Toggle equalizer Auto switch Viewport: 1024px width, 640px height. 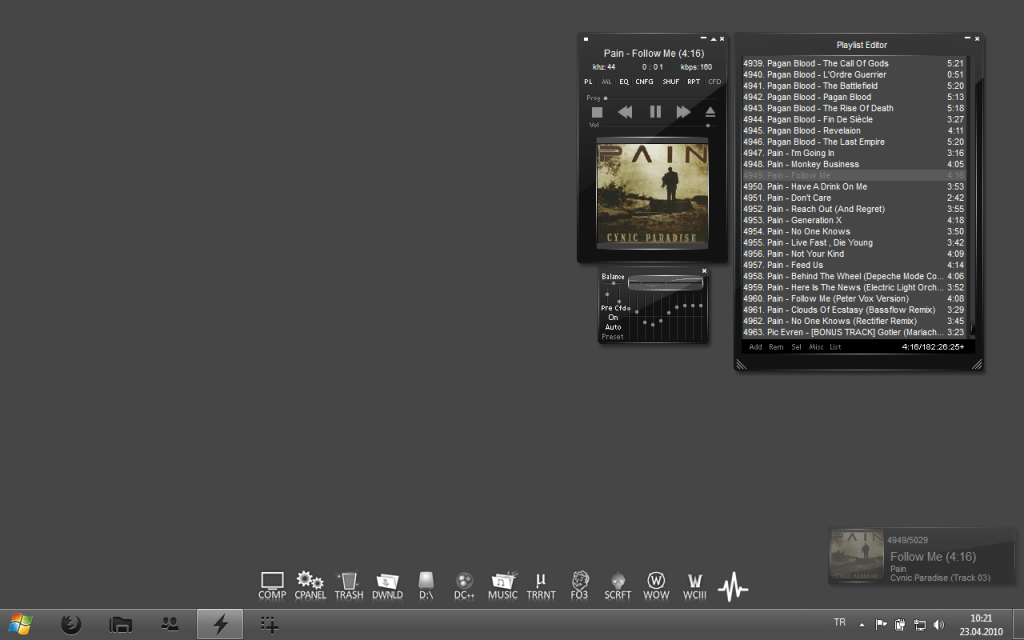point(613,327)
